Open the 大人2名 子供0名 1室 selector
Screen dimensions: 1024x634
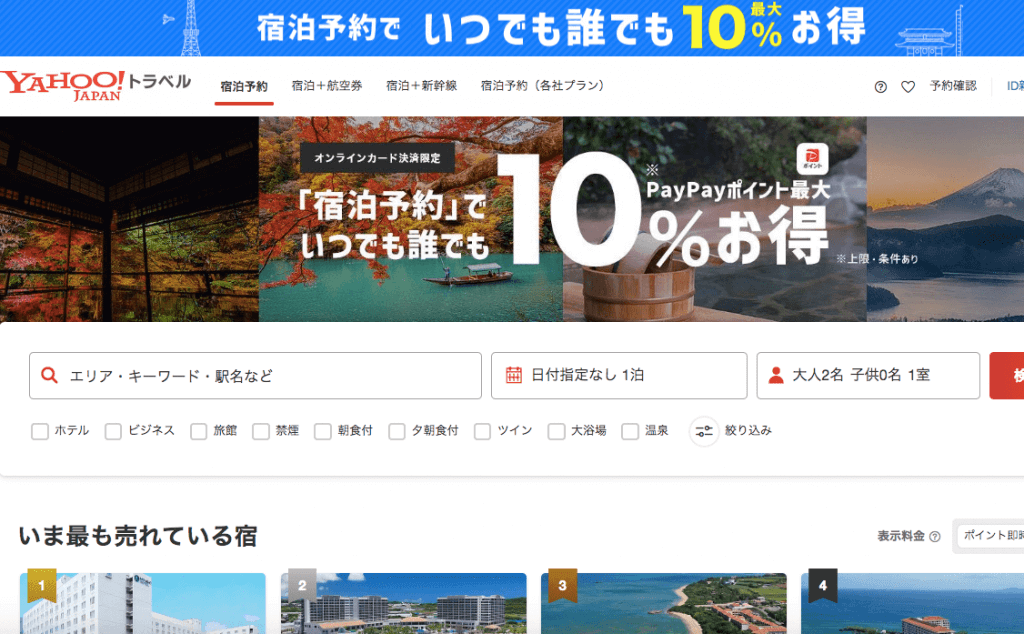tap(868, 375)
